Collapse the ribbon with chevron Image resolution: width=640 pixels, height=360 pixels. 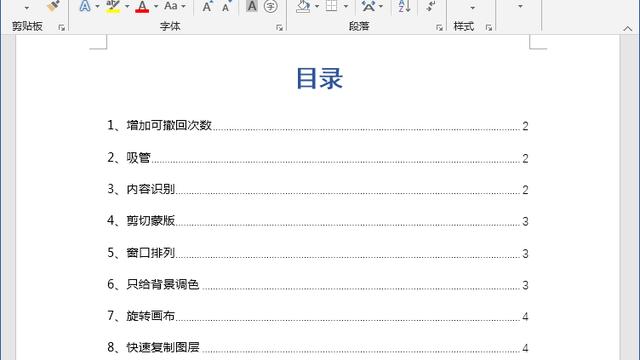coord(628,29)
